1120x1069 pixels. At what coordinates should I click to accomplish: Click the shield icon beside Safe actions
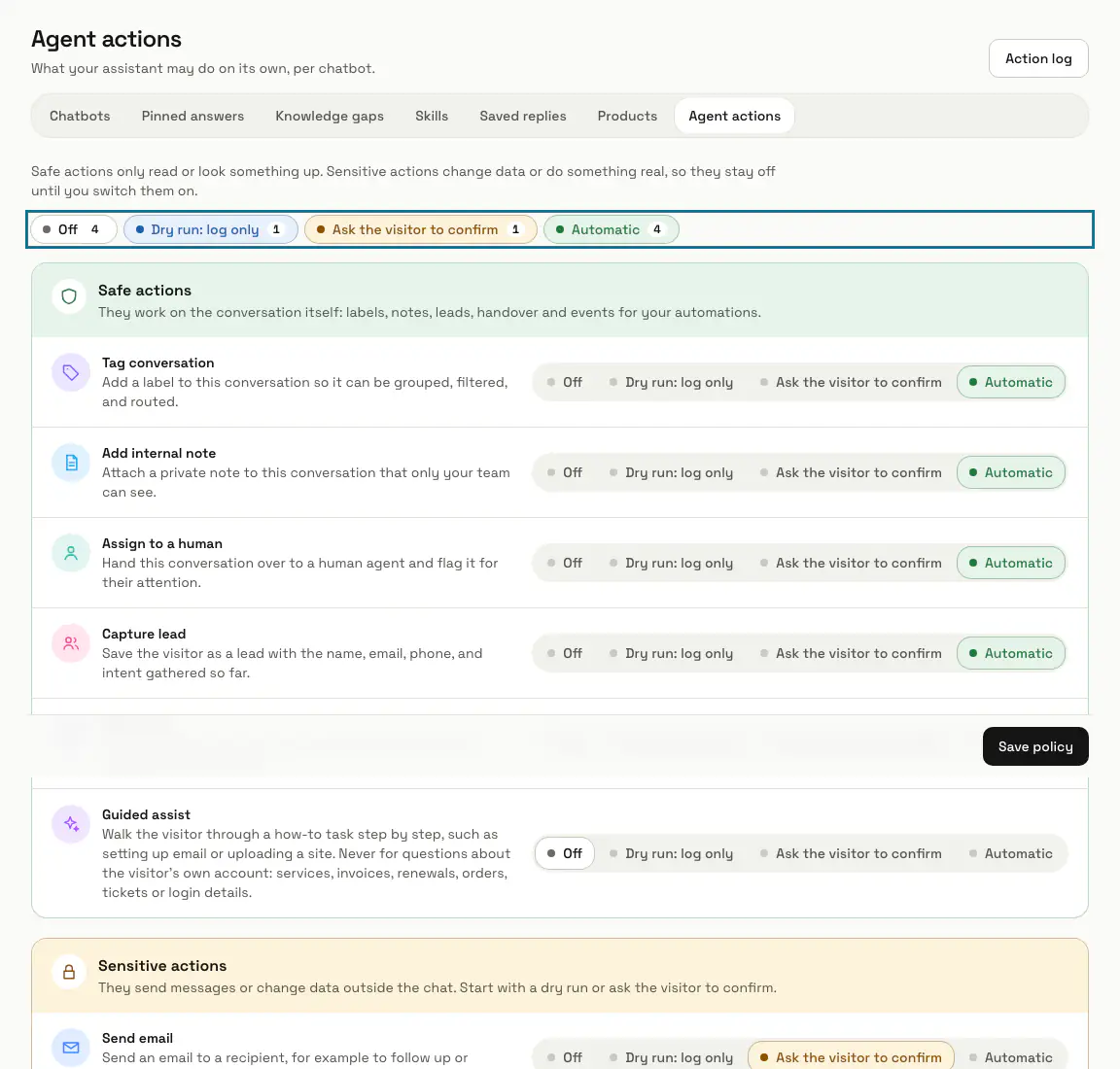tap(69, 296)
